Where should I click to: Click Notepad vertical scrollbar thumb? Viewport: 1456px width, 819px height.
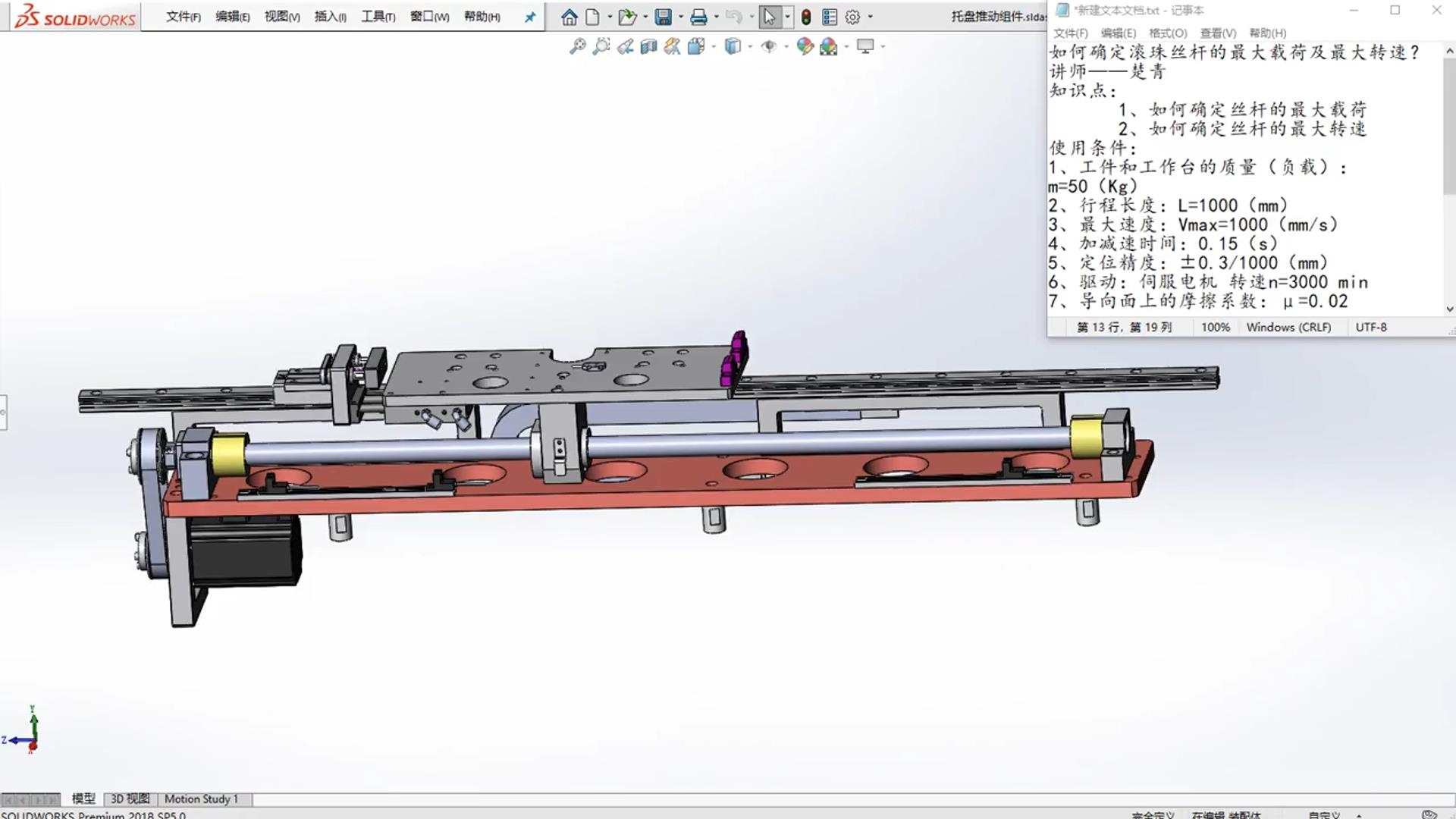[1449, 125]
